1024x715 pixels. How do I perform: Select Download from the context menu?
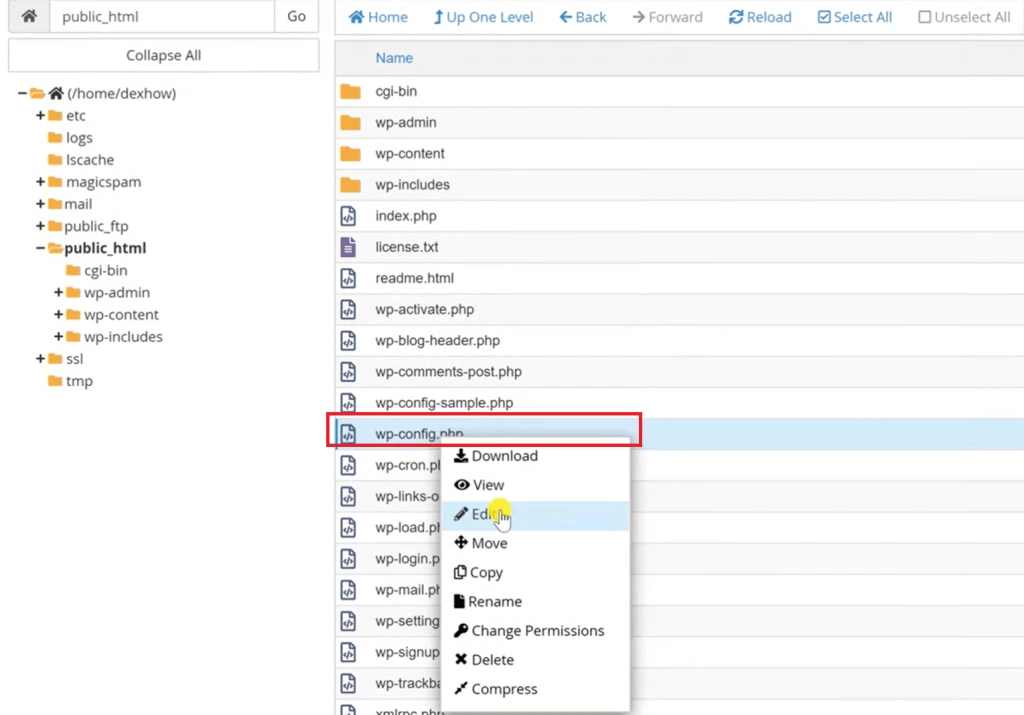point(503,455)
